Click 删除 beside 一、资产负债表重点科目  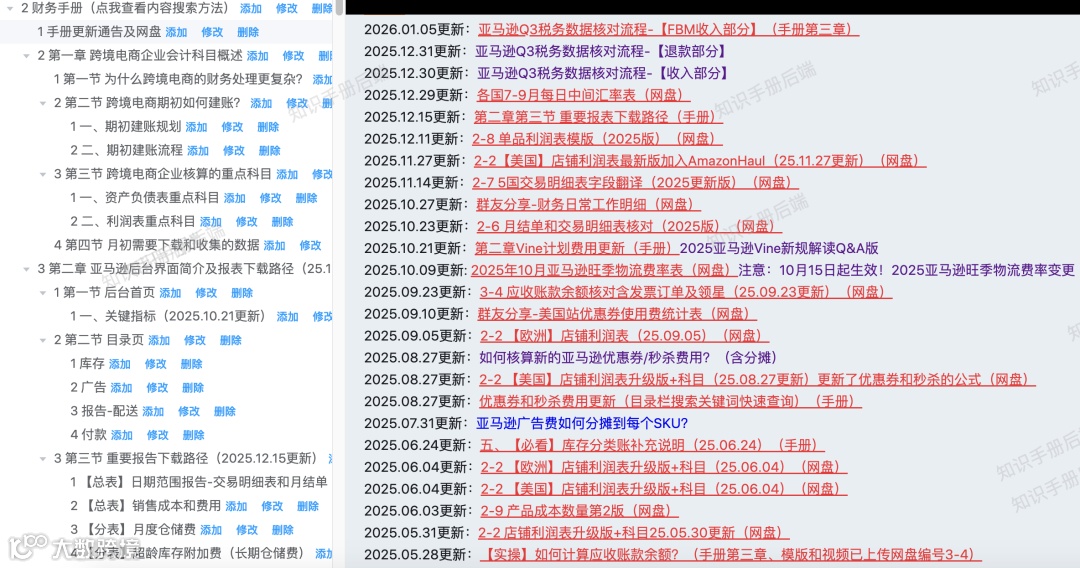(307, 198)
